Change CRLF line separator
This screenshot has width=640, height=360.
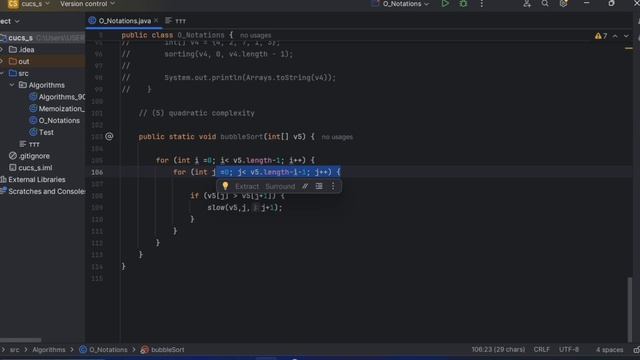[x=542, y=350]
